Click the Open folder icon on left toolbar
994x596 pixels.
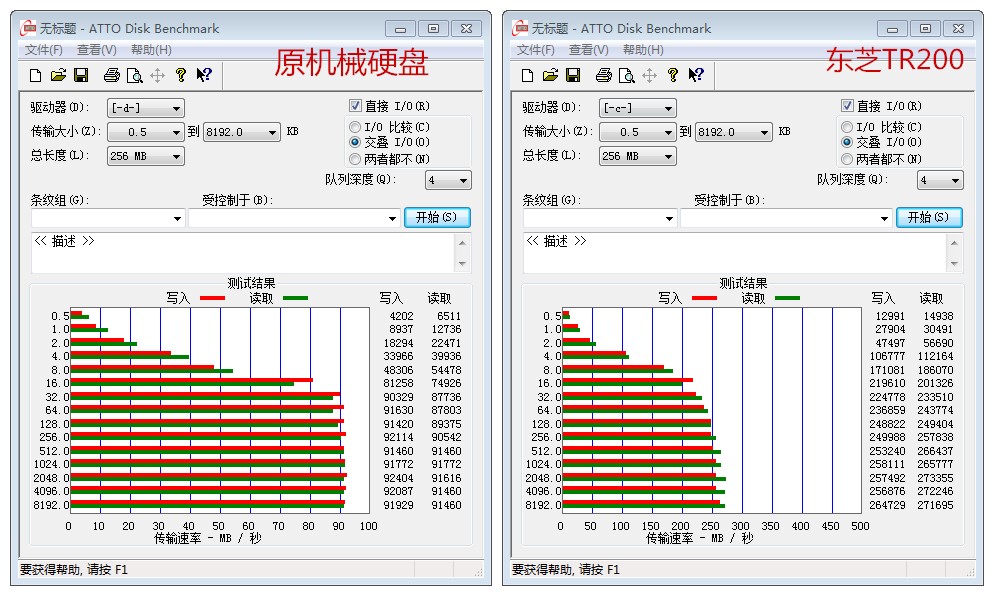pos(59,74)
